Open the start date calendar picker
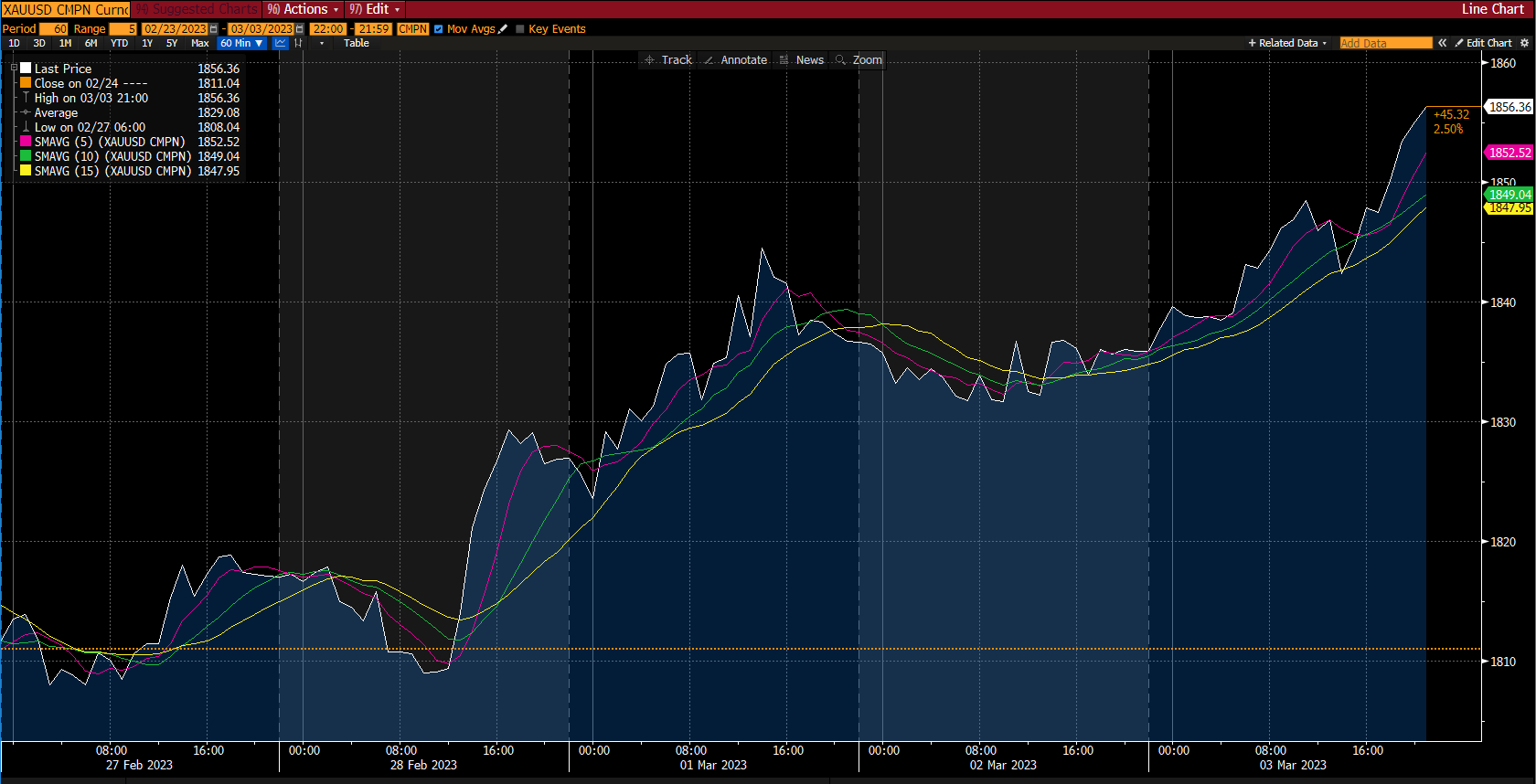 214,29
